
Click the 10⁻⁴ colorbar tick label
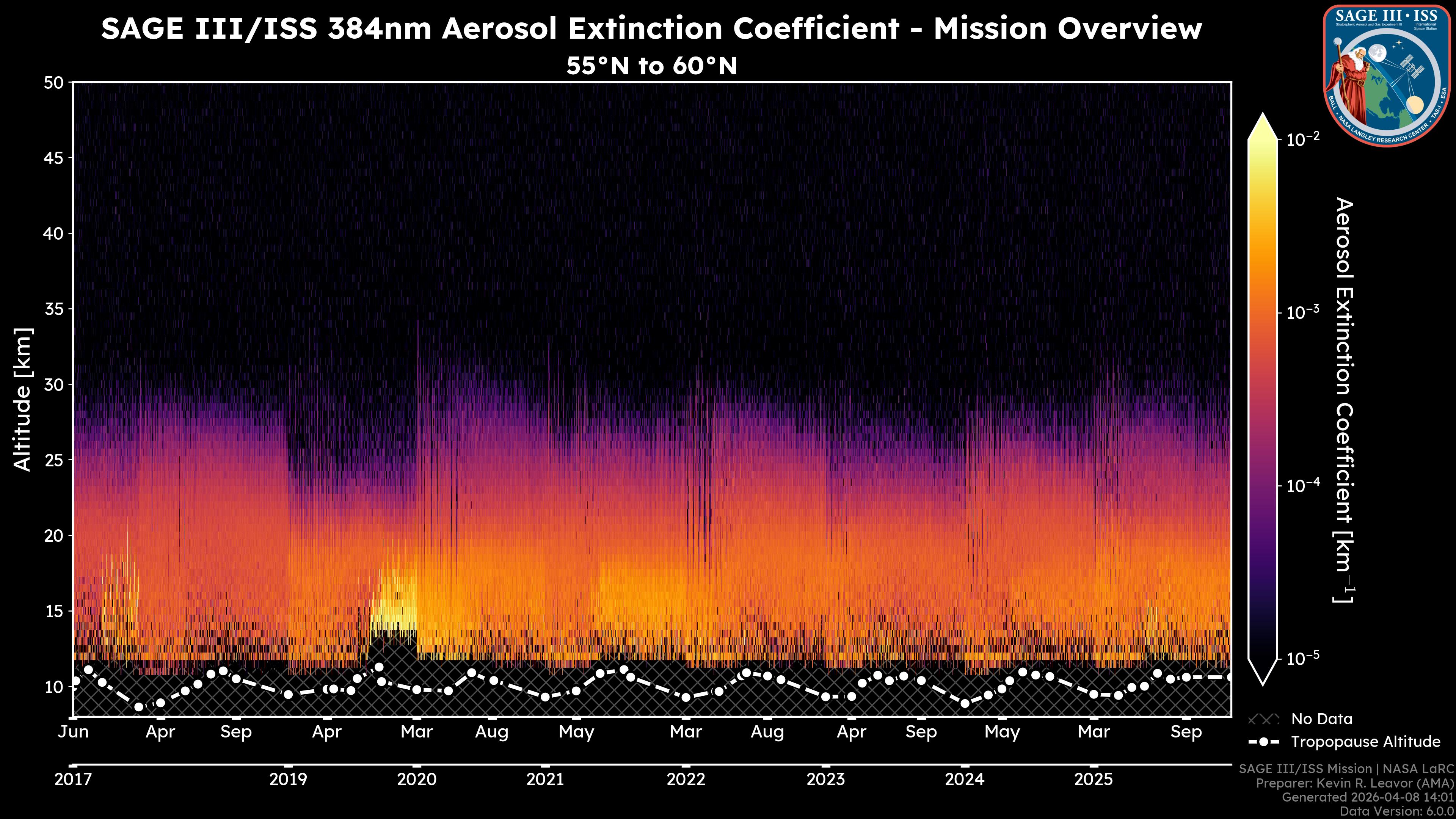pos(1304,485)
